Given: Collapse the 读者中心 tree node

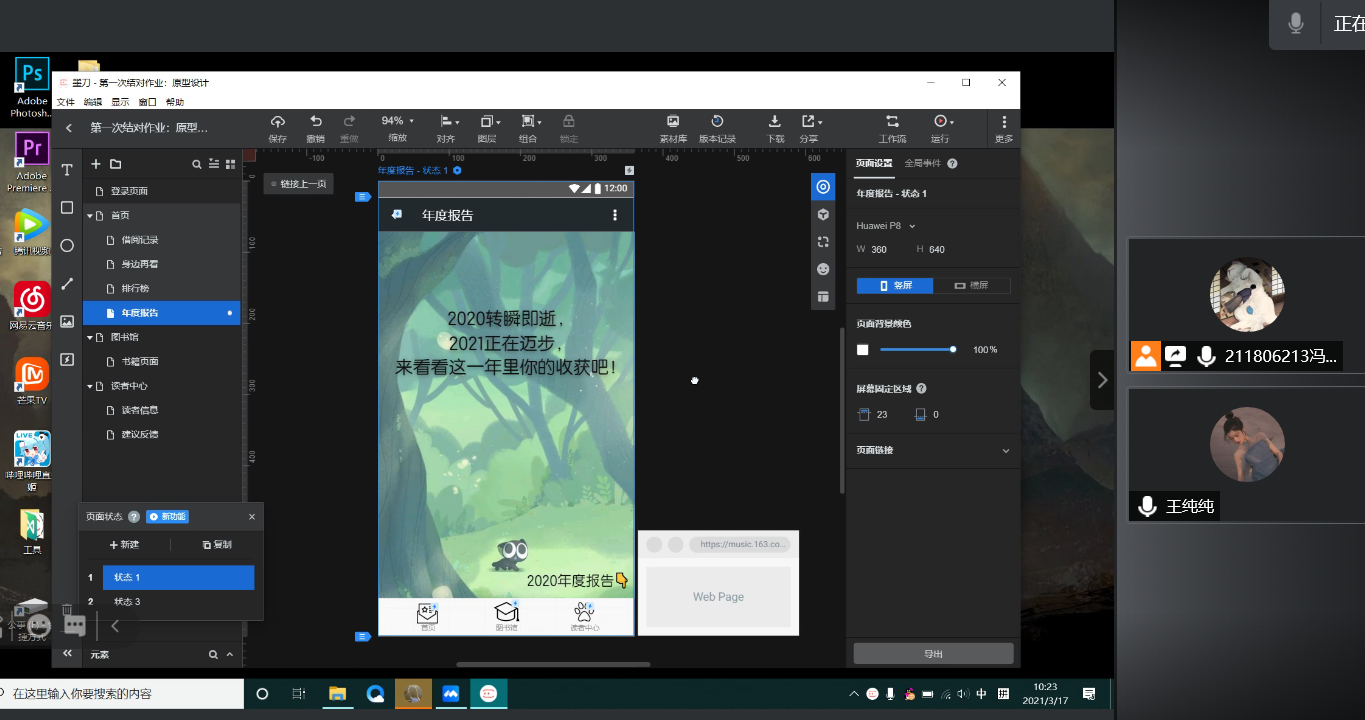Looking at the screenshot, I should point(89,386).
